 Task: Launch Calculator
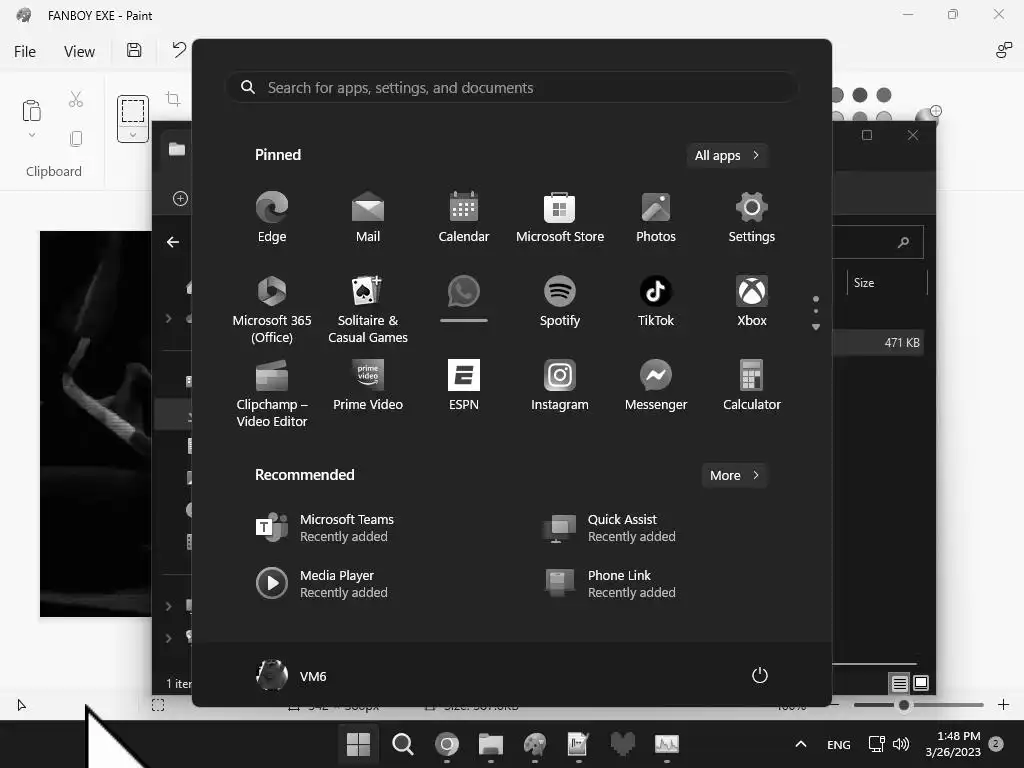point(752,385)
